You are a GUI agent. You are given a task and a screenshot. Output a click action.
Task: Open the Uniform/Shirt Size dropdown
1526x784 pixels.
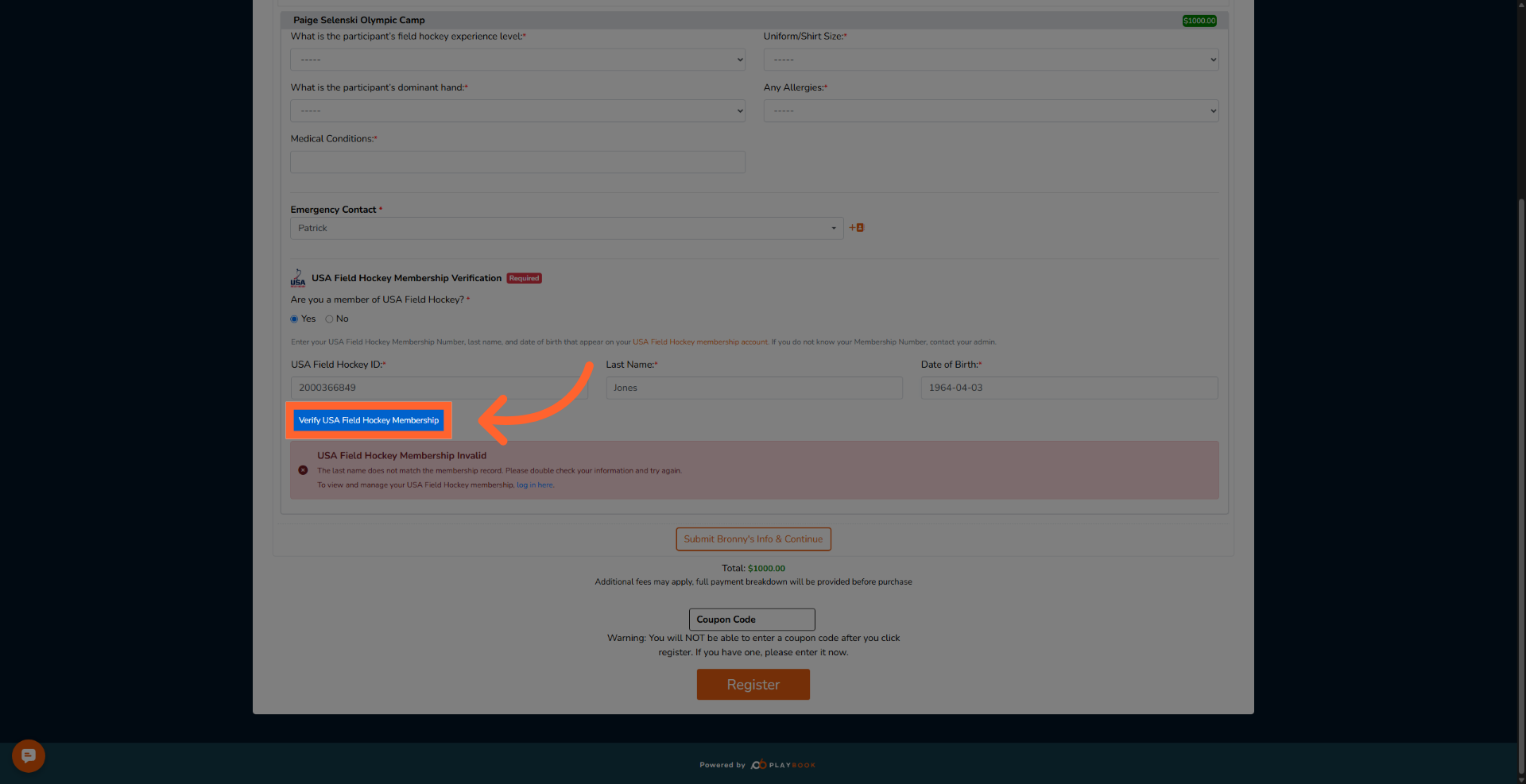tap(991, 60)
